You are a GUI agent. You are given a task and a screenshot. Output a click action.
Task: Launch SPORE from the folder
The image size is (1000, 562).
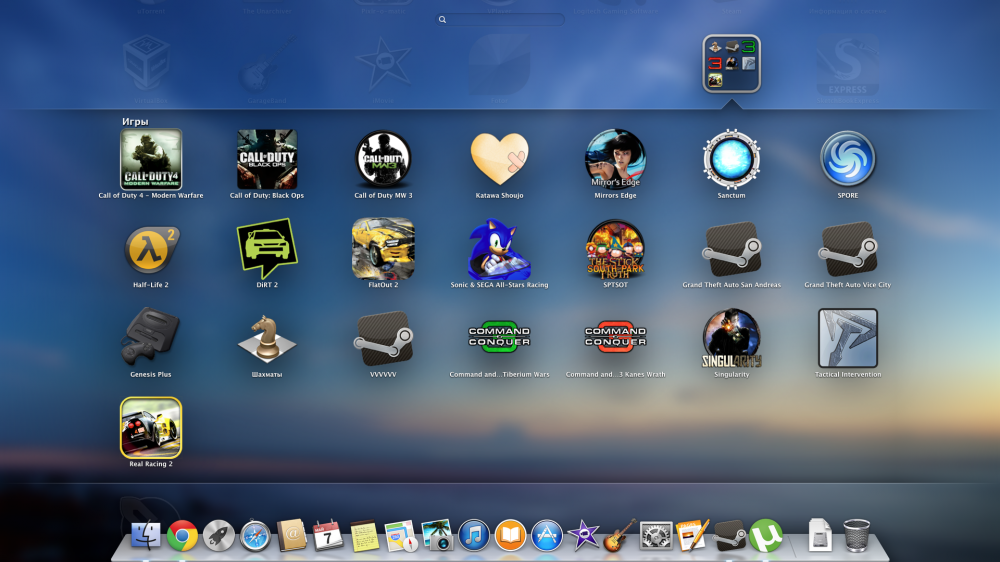click(x=848, y=159)
